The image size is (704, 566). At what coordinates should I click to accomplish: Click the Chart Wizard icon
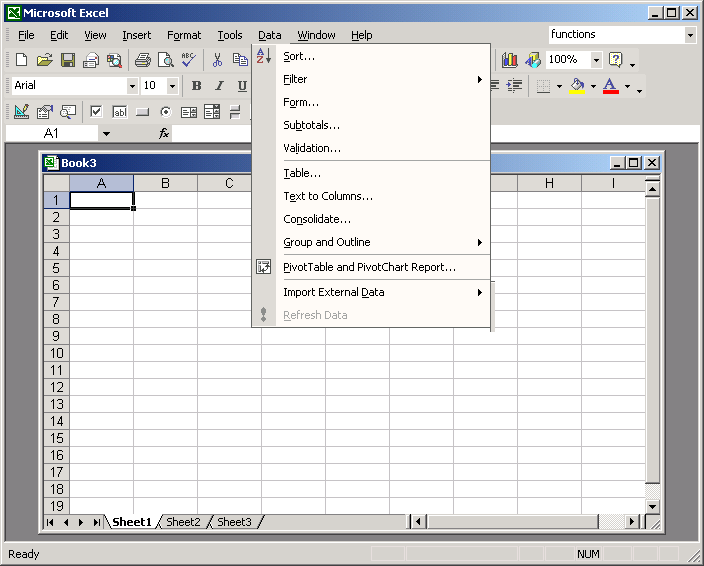510,60
